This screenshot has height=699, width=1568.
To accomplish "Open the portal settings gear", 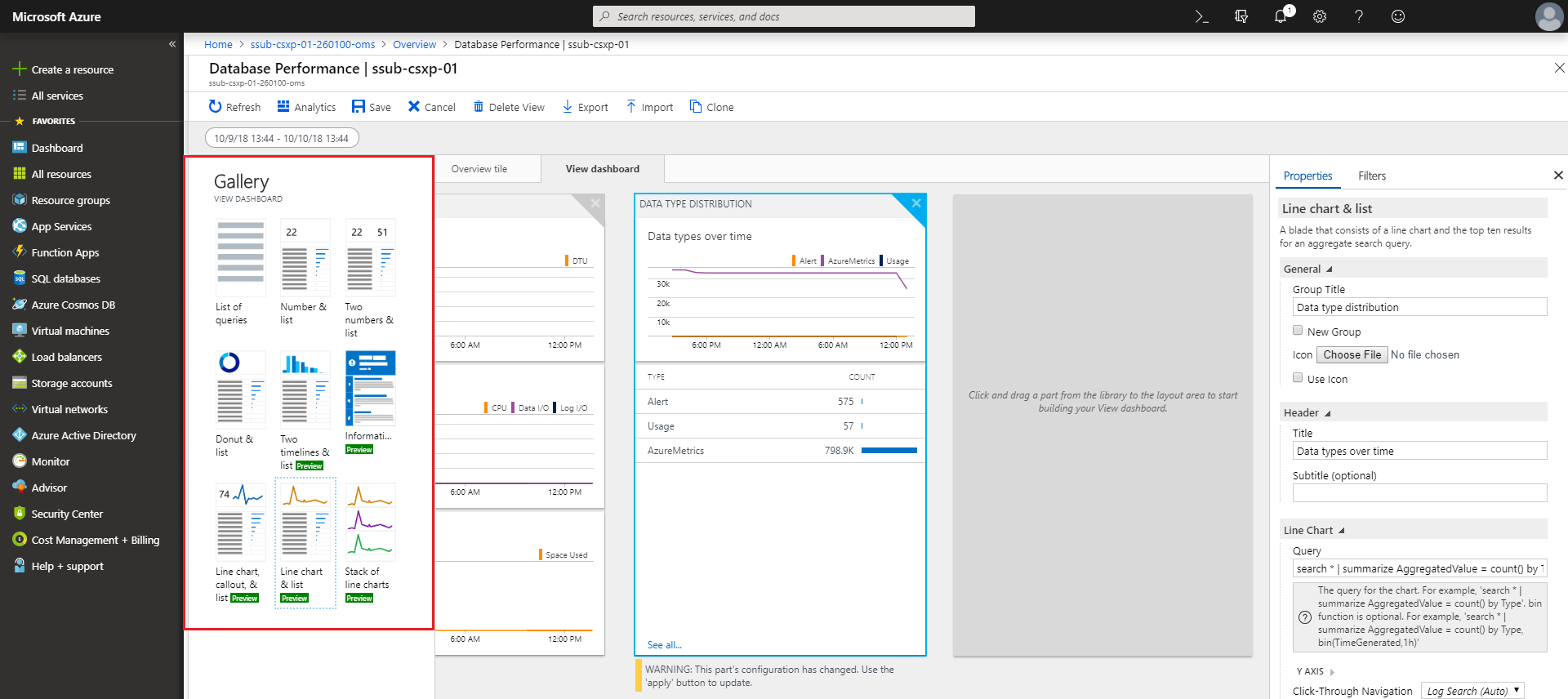I will coord(1319,16).
